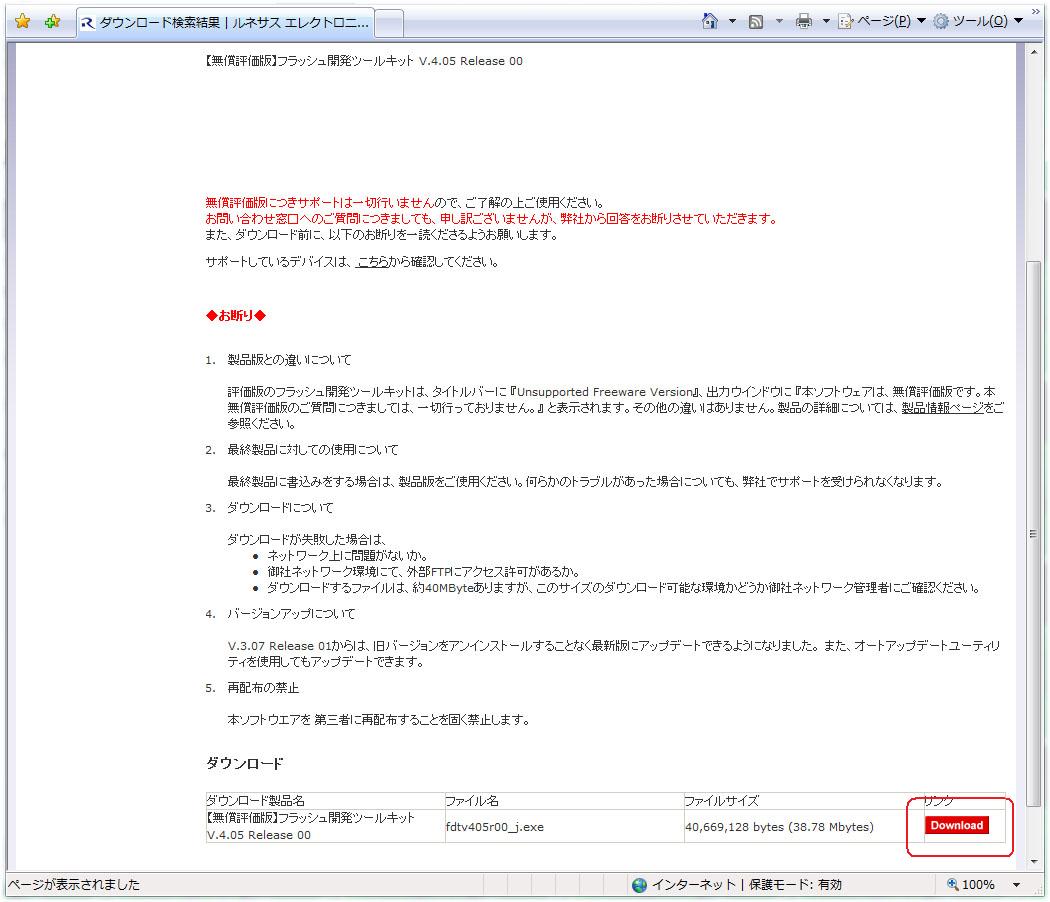Select the ダウンロード検索結果 tab

(x=225, y=22)
